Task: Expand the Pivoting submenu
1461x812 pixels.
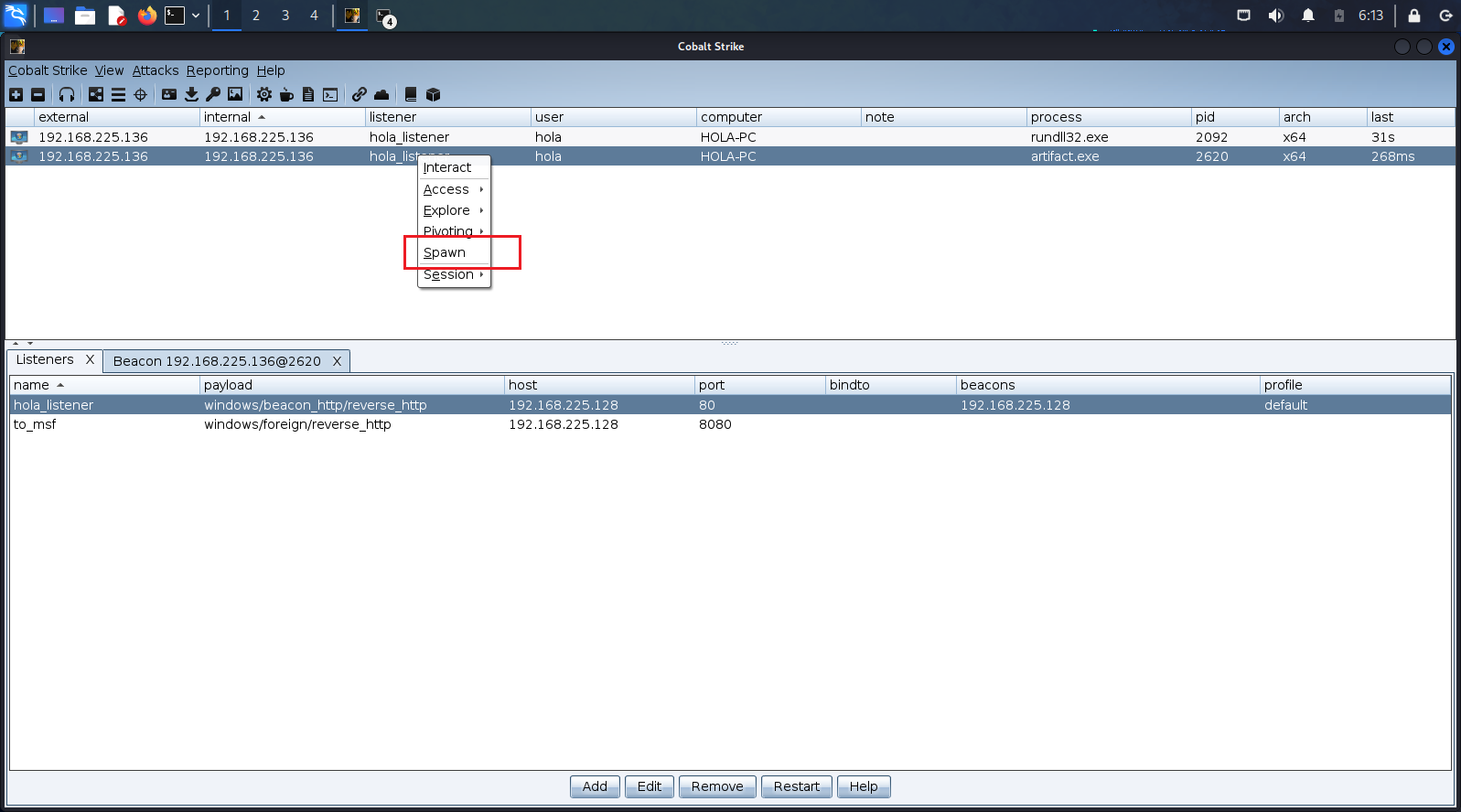Action: [454, 231]
